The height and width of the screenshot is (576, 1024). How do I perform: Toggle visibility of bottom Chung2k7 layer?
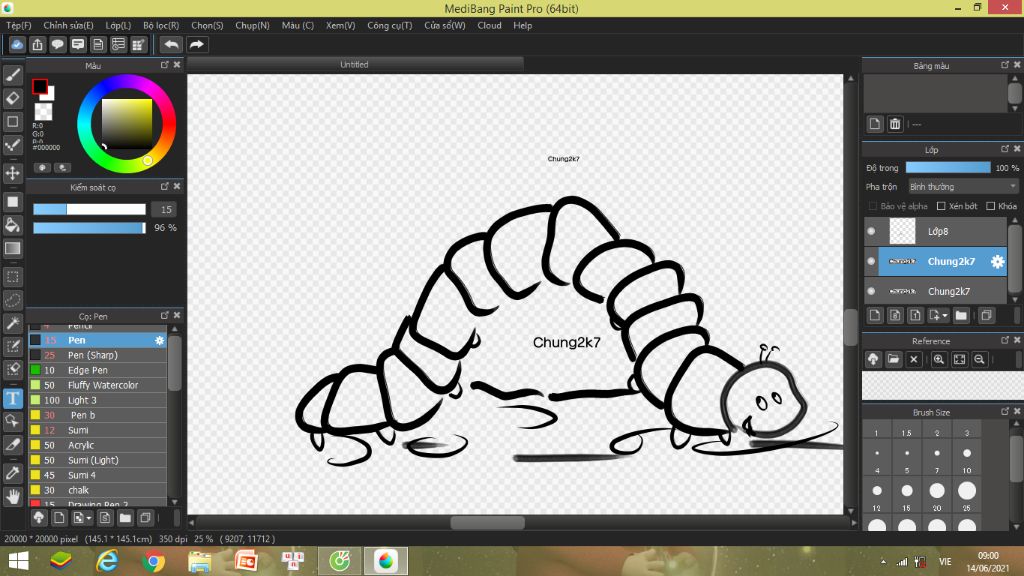pos(871,291)
